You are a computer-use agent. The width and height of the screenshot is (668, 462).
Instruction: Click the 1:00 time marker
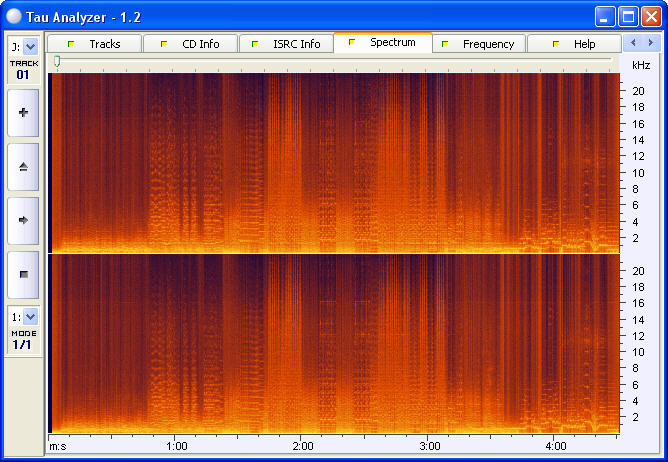(x=177, y=446)
